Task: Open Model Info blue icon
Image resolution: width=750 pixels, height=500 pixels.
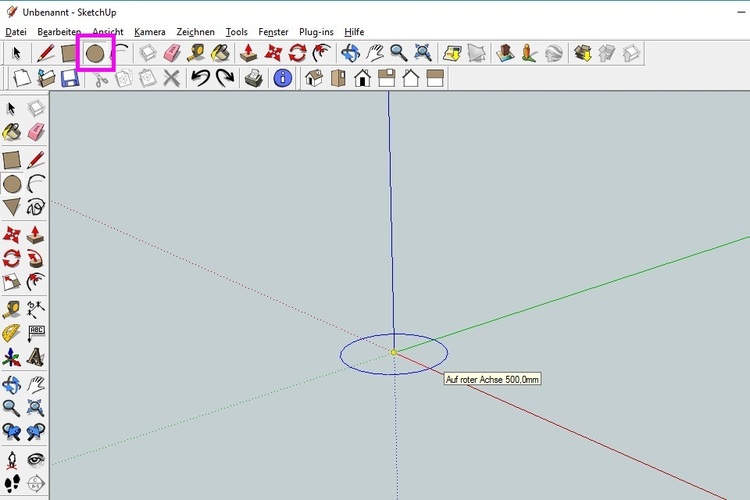Action: click(283, 78)
